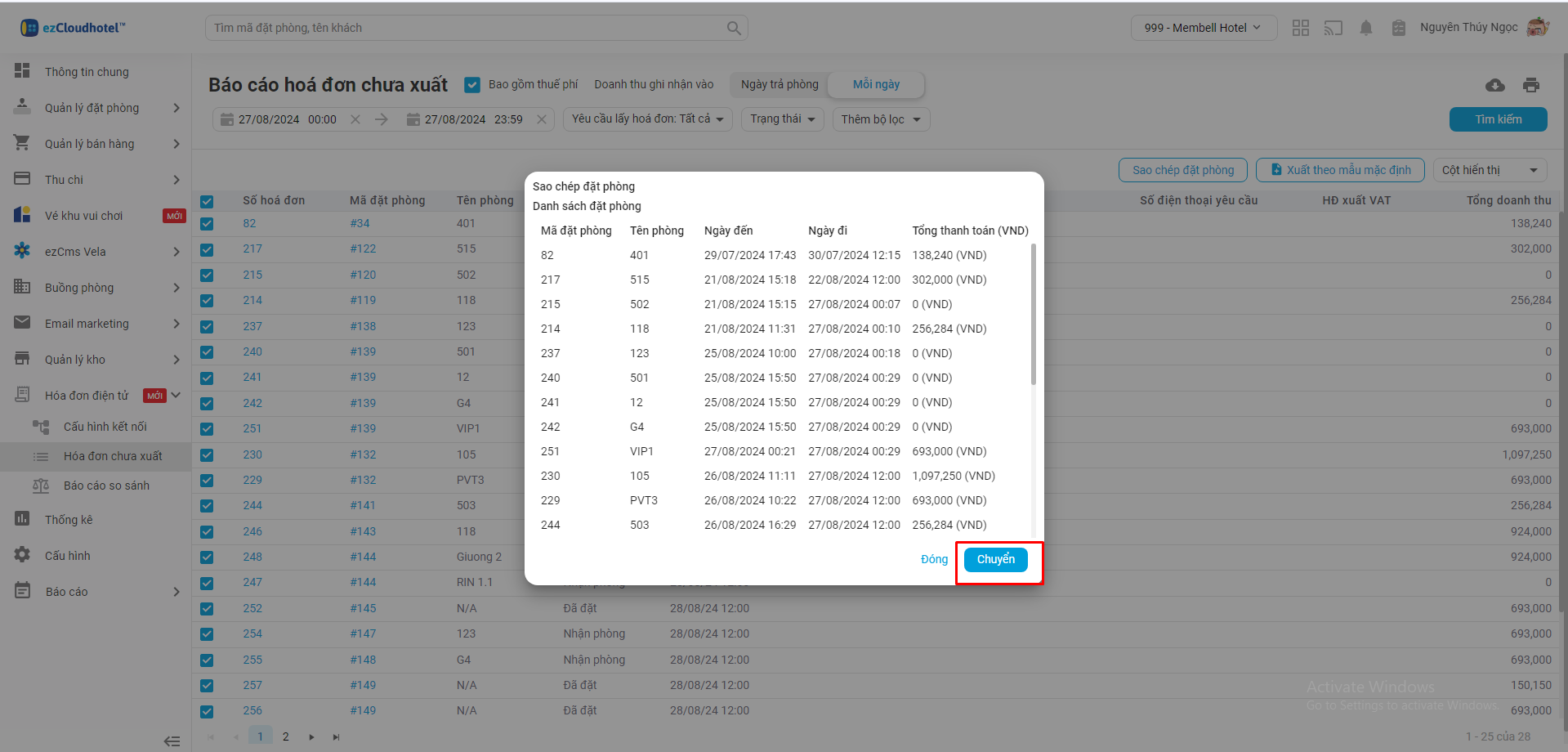This screenshot has width=1568, height=752.
Task: Open the apps grid icon
Action: pos(1300,28)
